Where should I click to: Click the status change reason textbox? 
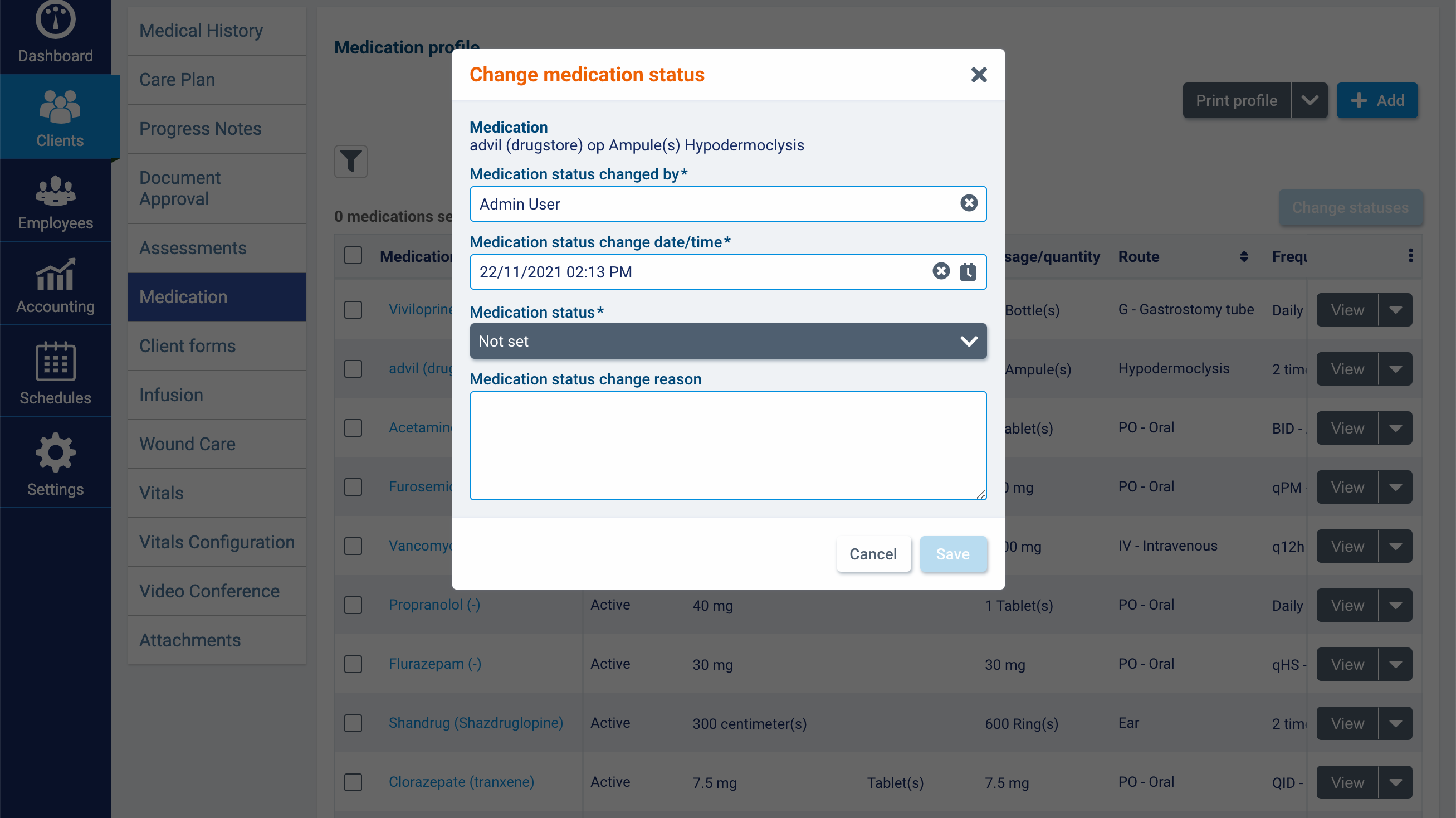(x=727, y=445)
